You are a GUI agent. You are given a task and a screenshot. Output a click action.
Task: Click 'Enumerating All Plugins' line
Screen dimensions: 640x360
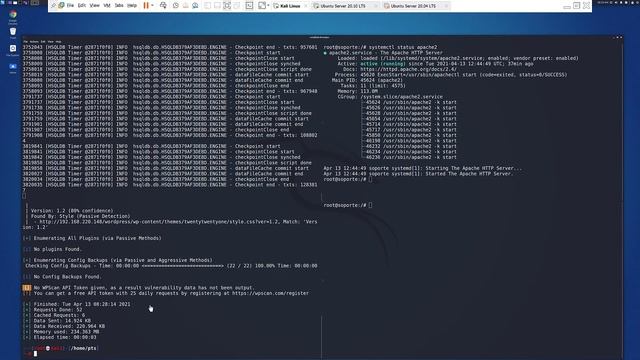[x=97, y=238]
